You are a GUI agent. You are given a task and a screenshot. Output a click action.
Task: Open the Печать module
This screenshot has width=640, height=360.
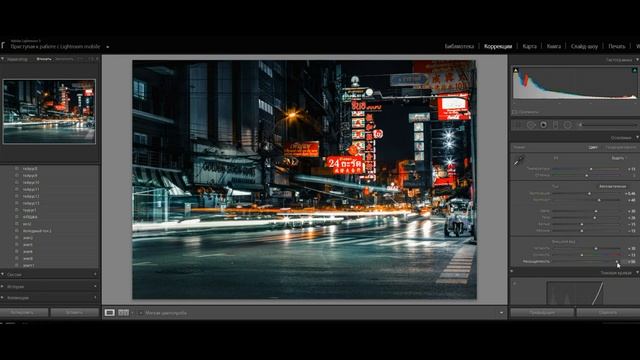click(616, 46)
